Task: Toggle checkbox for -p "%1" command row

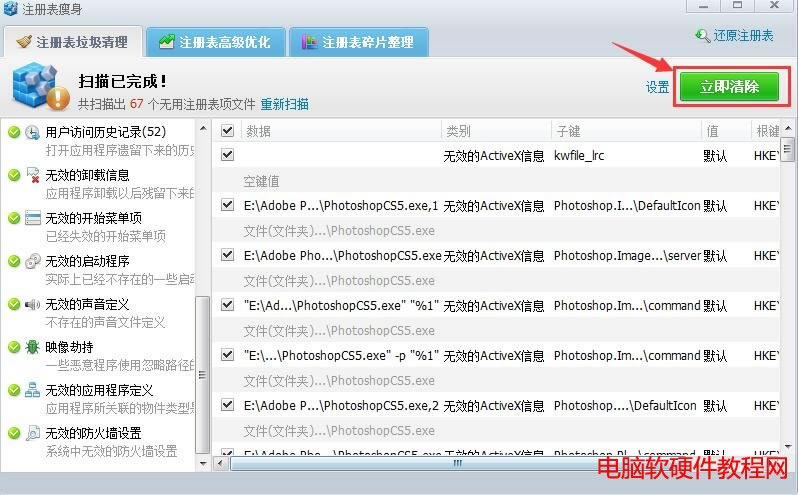Action: click(227, 355)
